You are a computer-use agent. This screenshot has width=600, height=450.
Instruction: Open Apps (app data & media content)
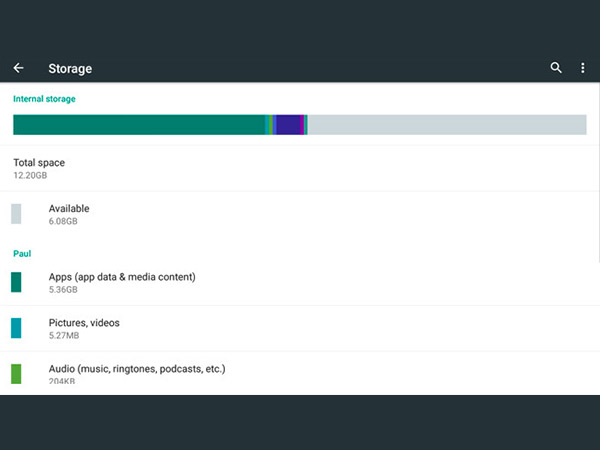122,276
